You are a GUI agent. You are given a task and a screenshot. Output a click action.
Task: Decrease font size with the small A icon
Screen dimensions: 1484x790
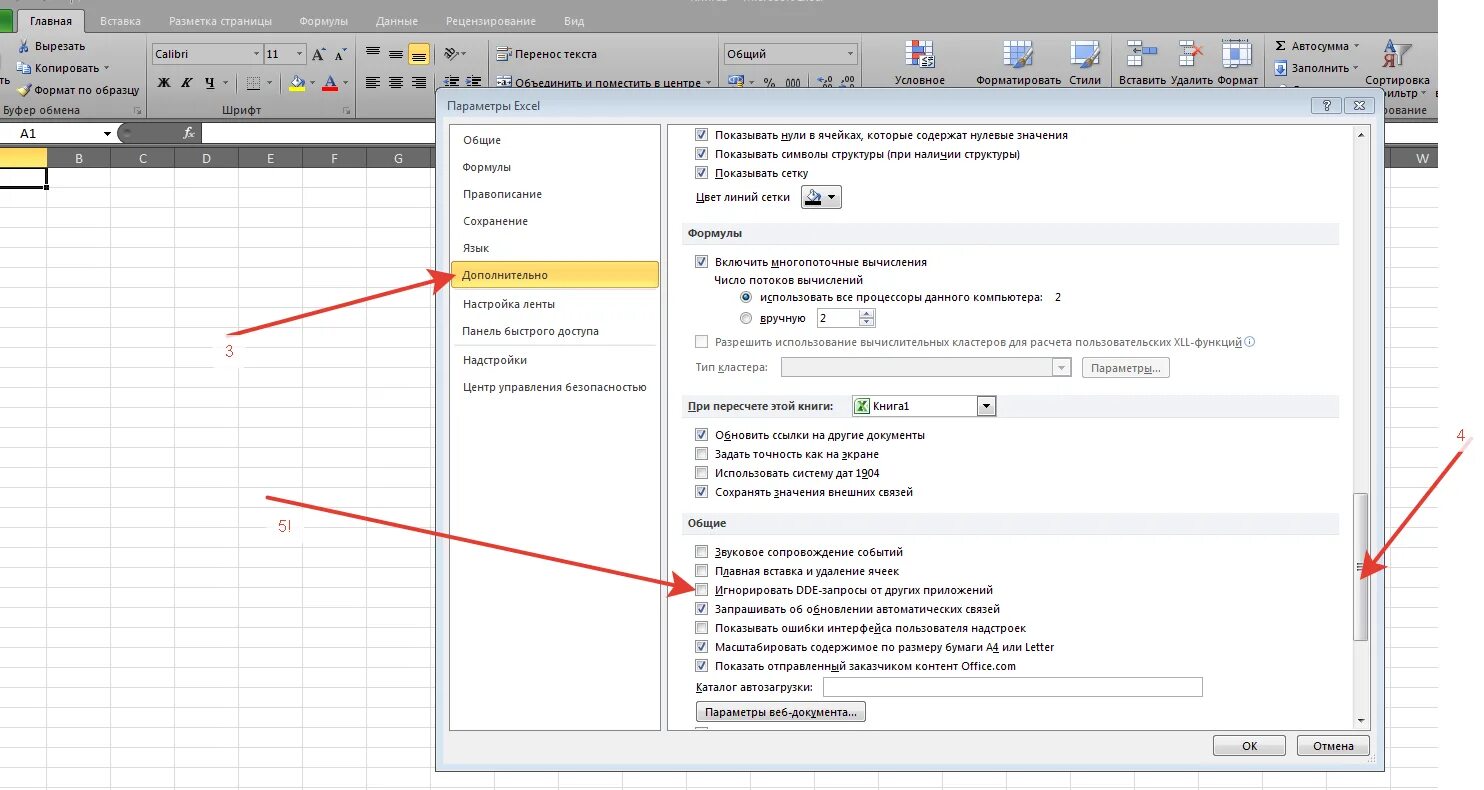point(342,55)
